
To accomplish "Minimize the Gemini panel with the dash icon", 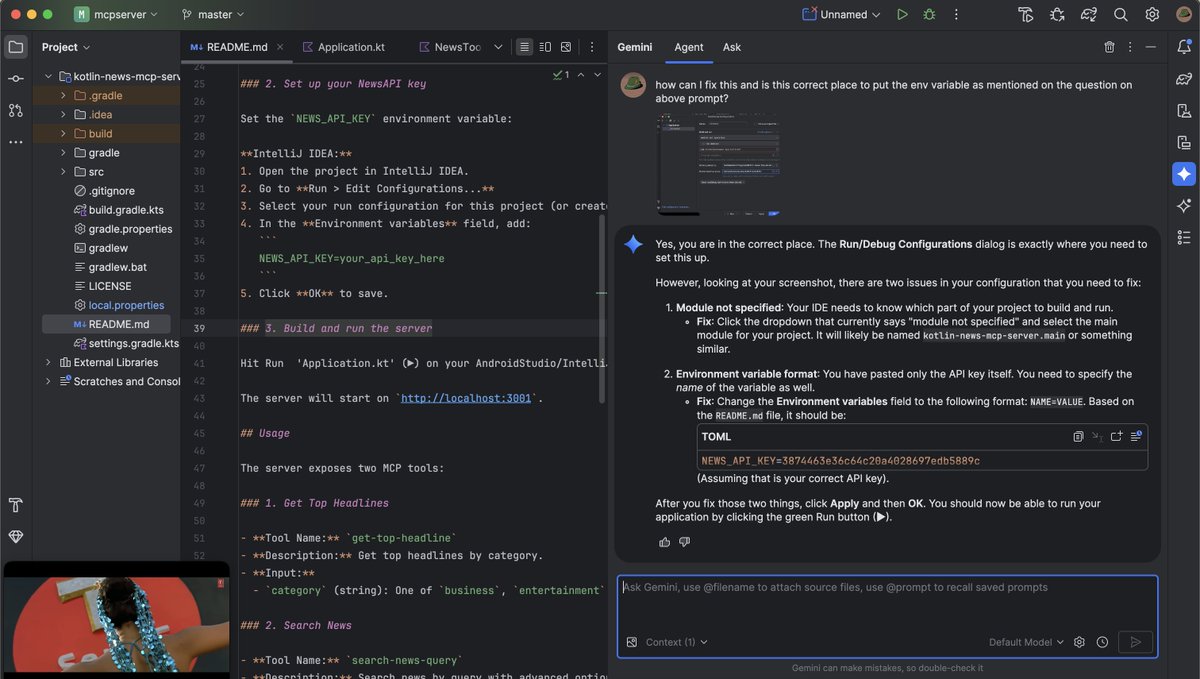I will click(x=1150, y=47).
